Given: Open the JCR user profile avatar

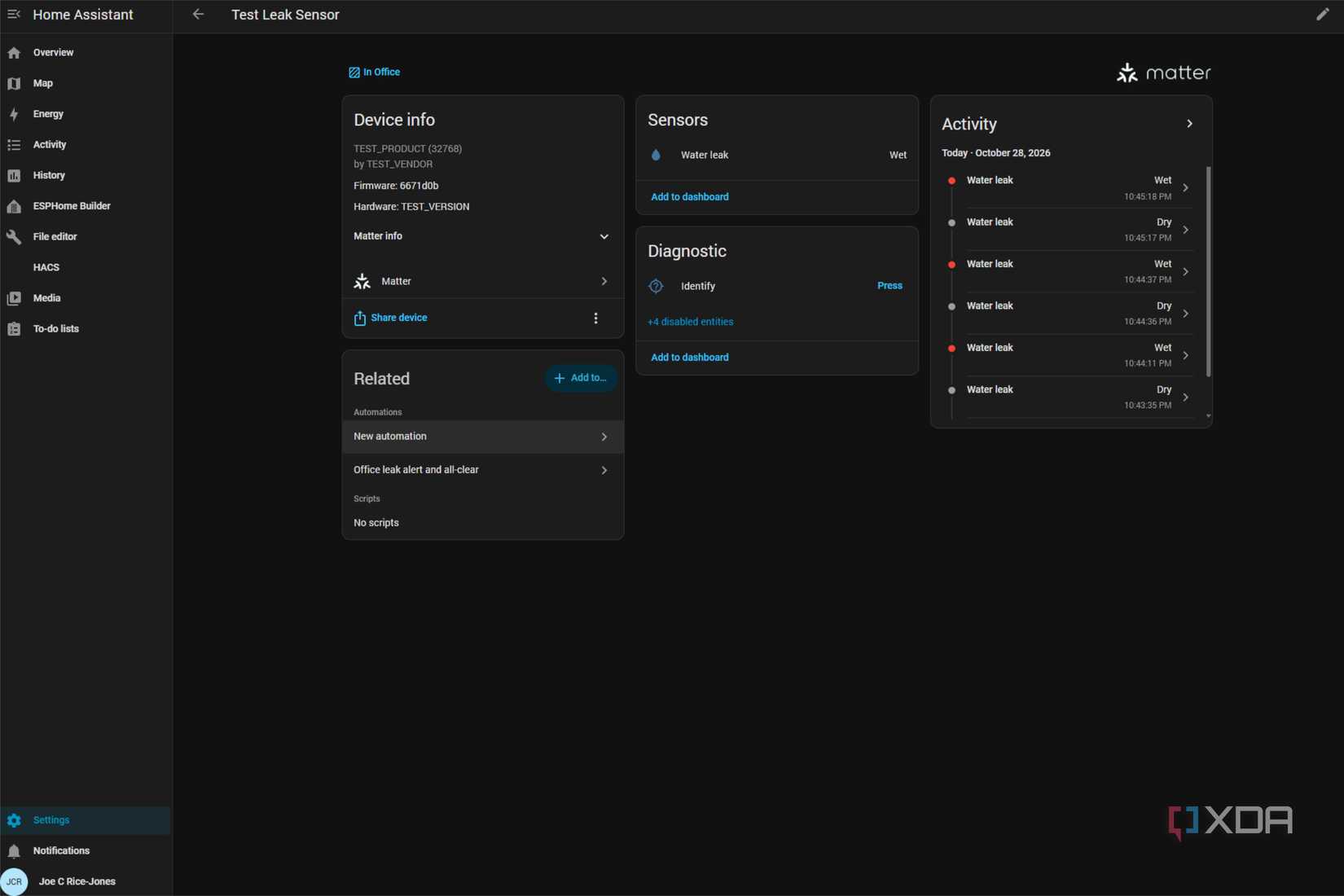Looking at the screenshot, I should pos(14,881).
